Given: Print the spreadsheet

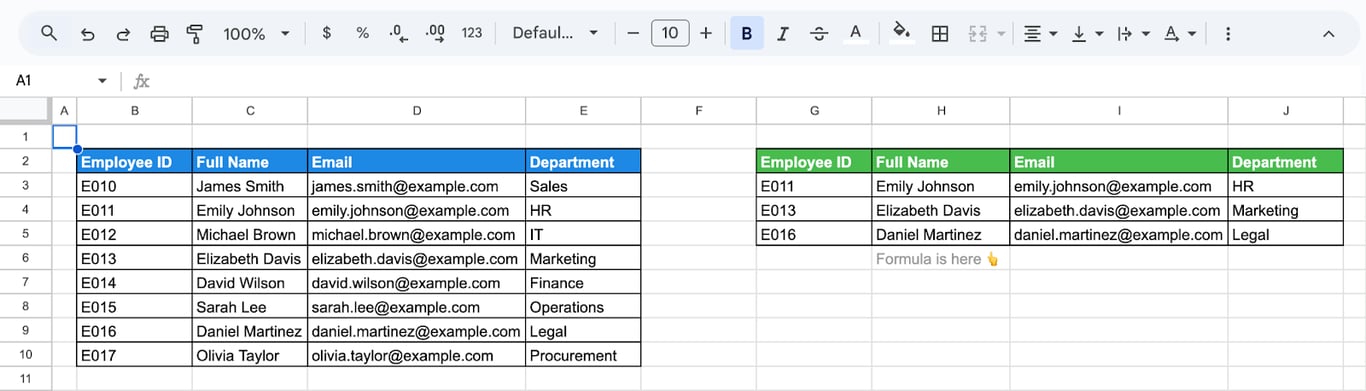Looking at the screenshot, I should click(x=159, y=33).
